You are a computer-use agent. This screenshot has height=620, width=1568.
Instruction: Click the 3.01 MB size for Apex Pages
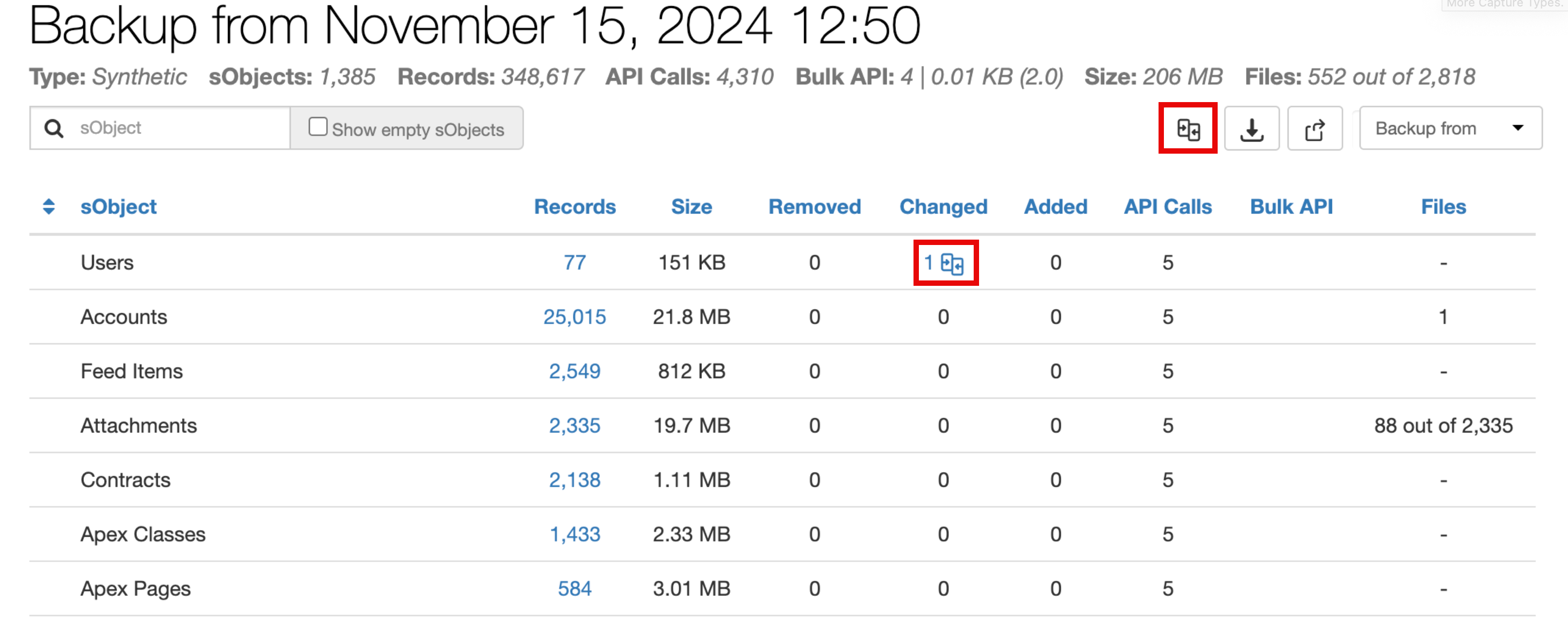[692, 588]
